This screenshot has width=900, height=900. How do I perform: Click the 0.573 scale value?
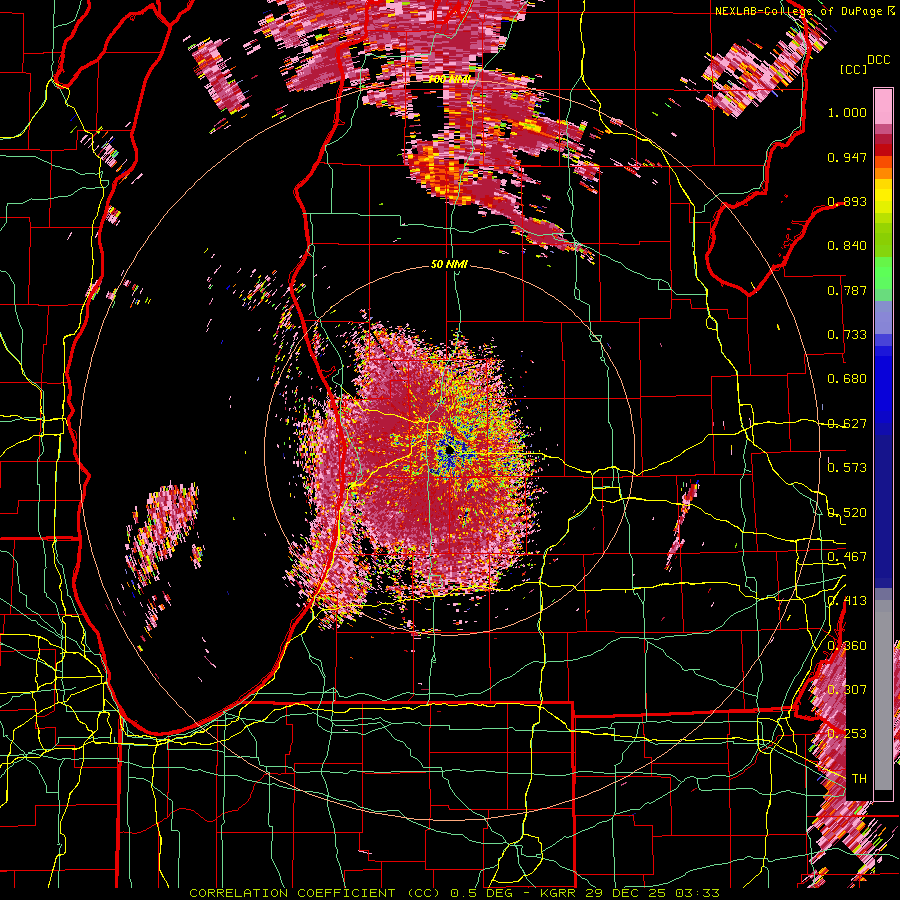[847, 468]
